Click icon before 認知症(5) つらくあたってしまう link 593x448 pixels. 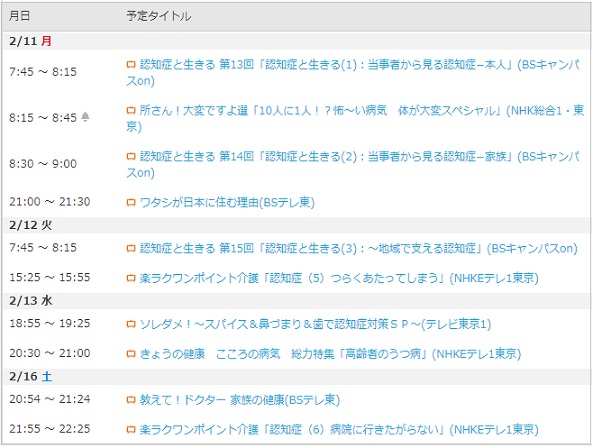point(131,279)
